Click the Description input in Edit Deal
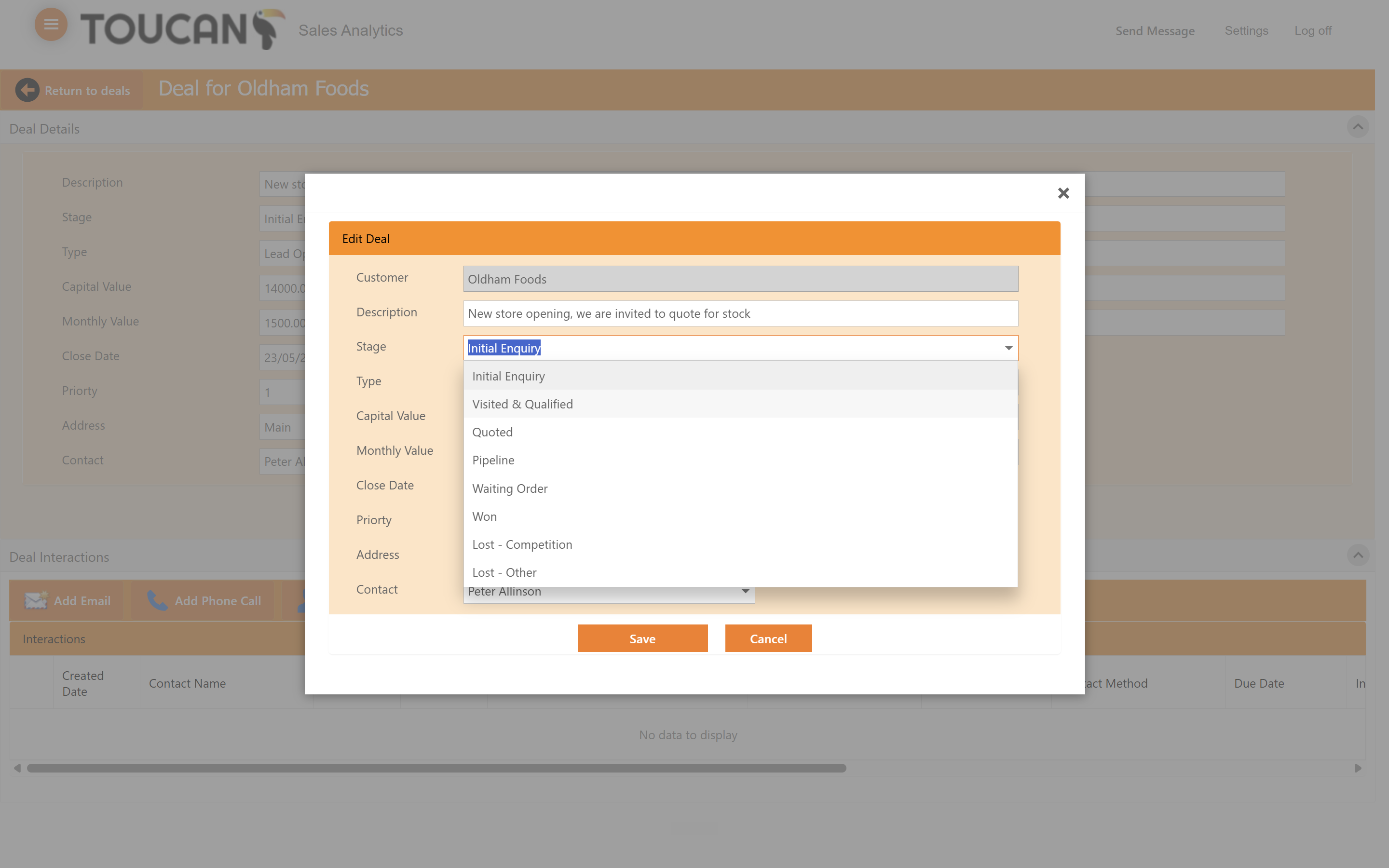This screenshot has width=1389, height=868. click(740, 313)
